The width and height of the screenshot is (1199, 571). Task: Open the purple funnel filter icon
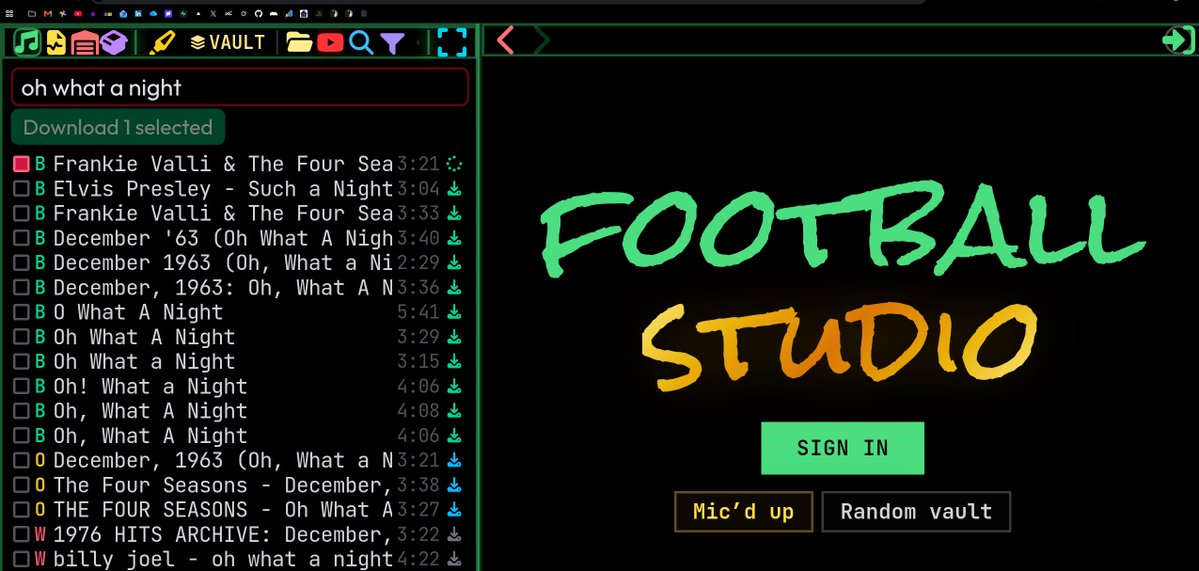tap(392, 44)
